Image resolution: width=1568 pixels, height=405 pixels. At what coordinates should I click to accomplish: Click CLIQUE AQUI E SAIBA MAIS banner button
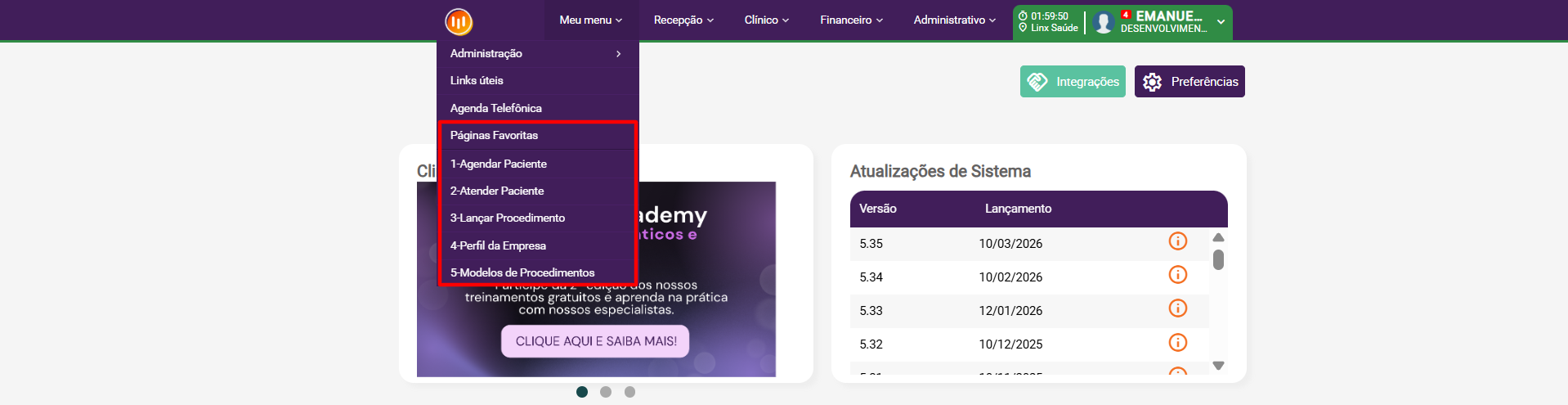coord(595,341)
